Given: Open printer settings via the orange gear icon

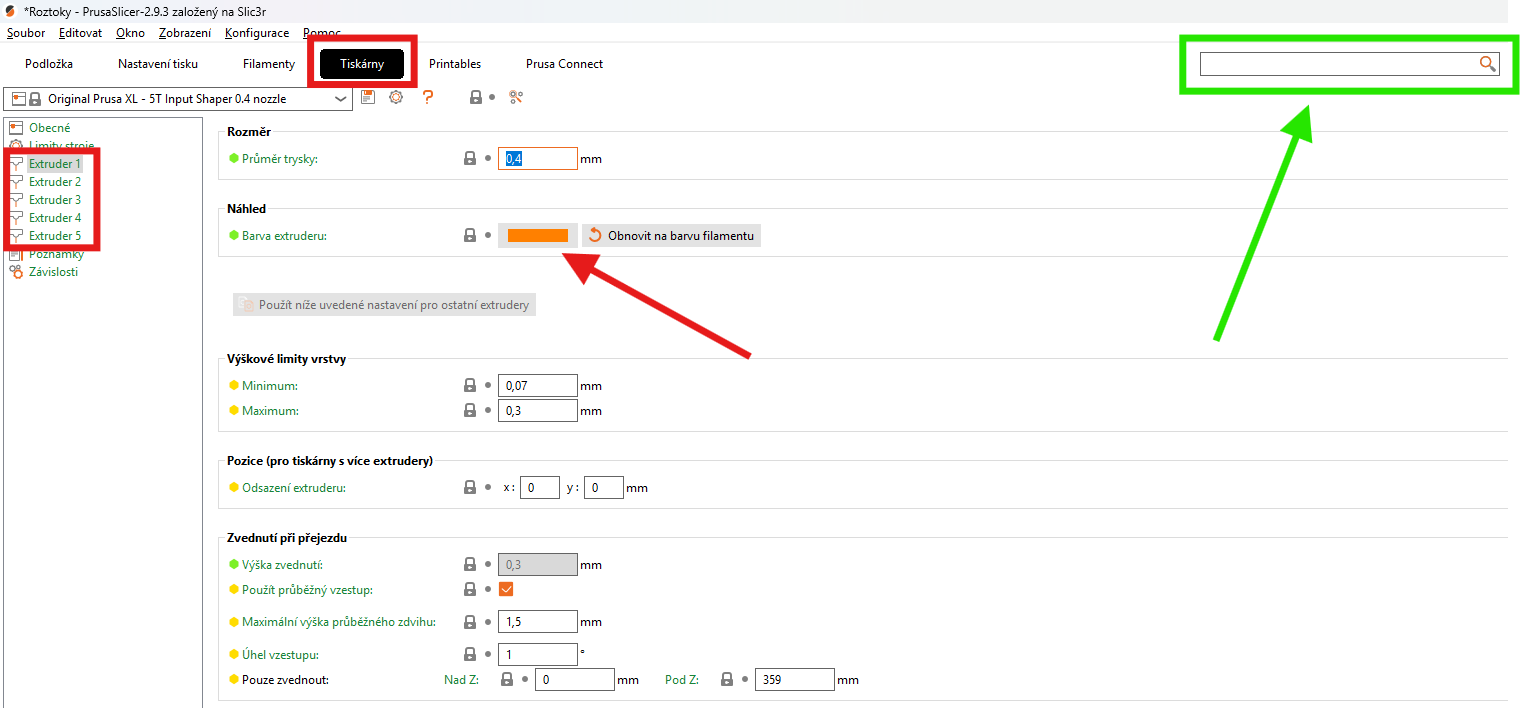Looking at the screenshot, I should (x=396, y=98).
